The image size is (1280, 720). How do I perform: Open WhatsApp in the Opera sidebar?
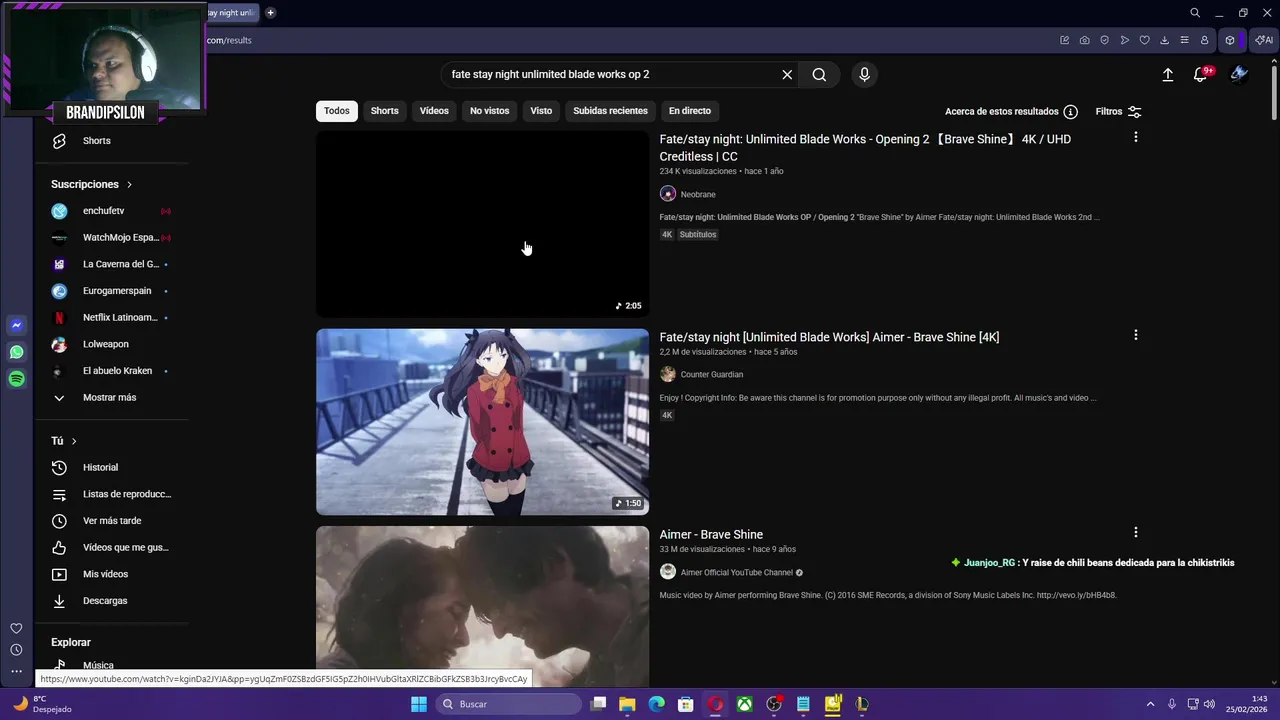tap(17, 352)
